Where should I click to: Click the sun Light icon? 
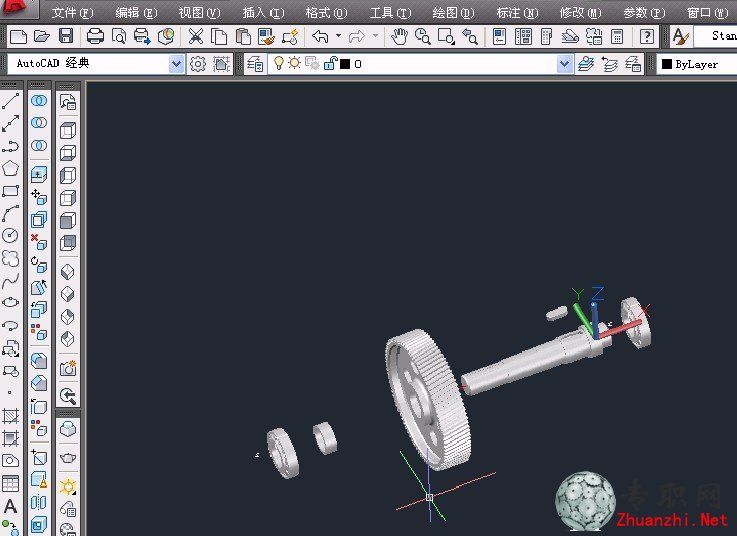(x=68, y=486)
